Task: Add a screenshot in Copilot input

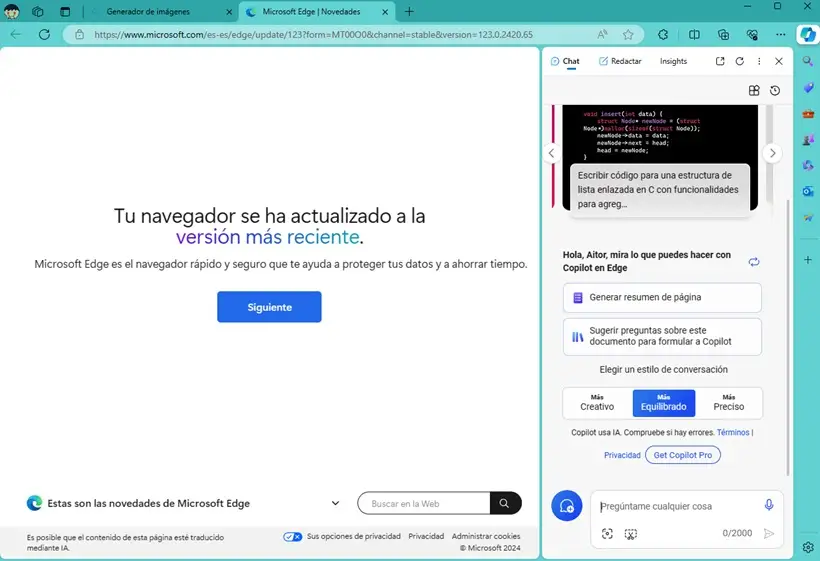Action: click(x=631, y=533)
